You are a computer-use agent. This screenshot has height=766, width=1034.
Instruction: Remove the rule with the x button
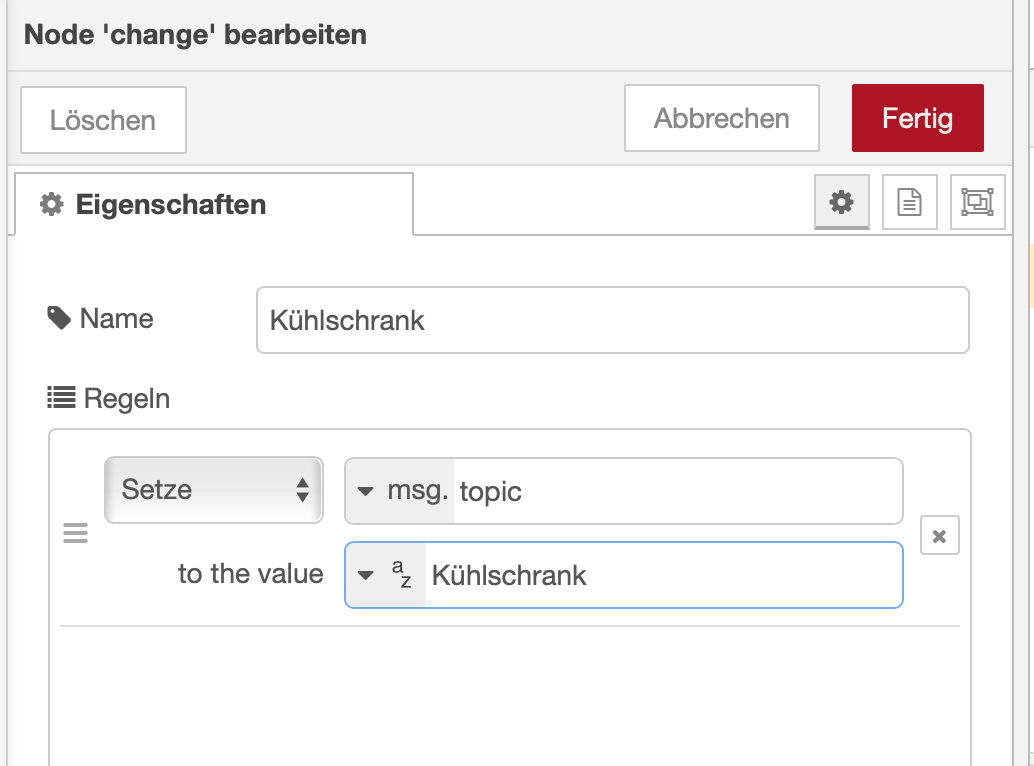pyautogui.click(x=939, y=536)
